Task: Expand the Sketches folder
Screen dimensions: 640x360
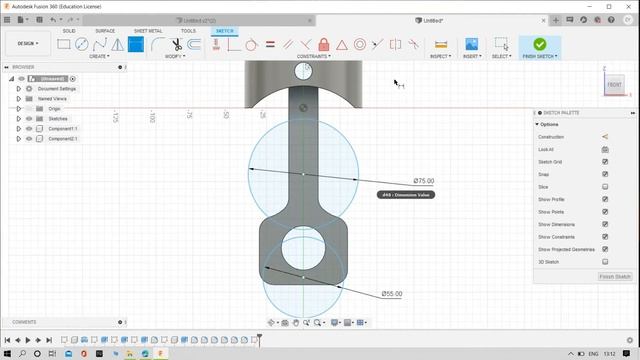Action: [18, 119]
